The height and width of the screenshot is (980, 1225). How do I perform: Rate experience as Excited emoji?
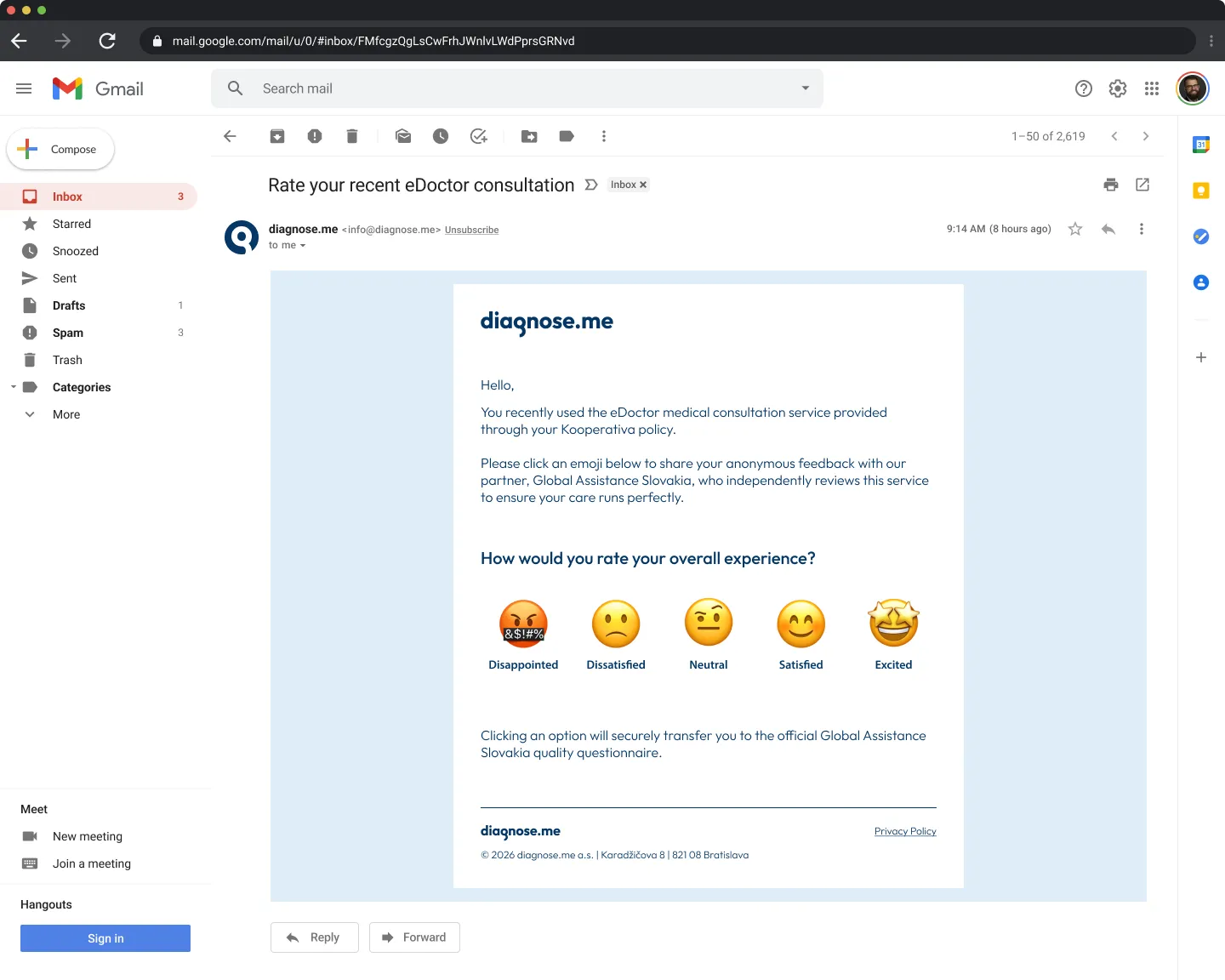pos(894,623)
